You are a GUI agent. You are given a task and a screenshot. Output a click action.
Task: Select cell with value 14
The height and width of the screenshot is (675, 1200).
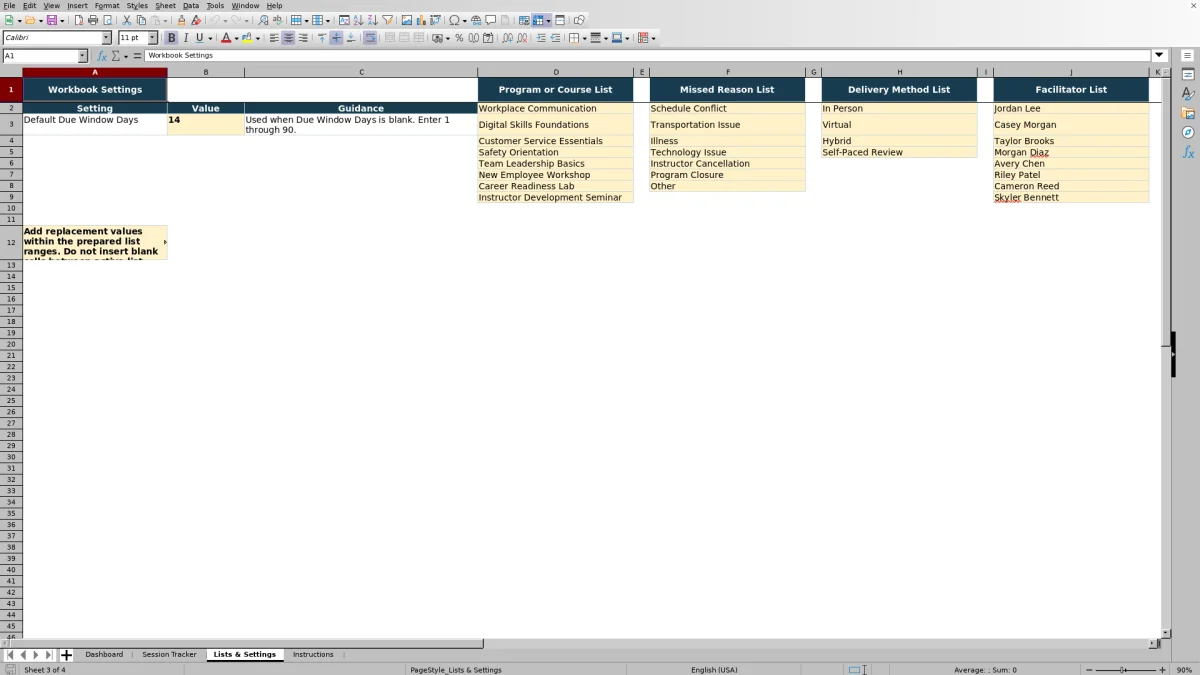click(206, 124)
